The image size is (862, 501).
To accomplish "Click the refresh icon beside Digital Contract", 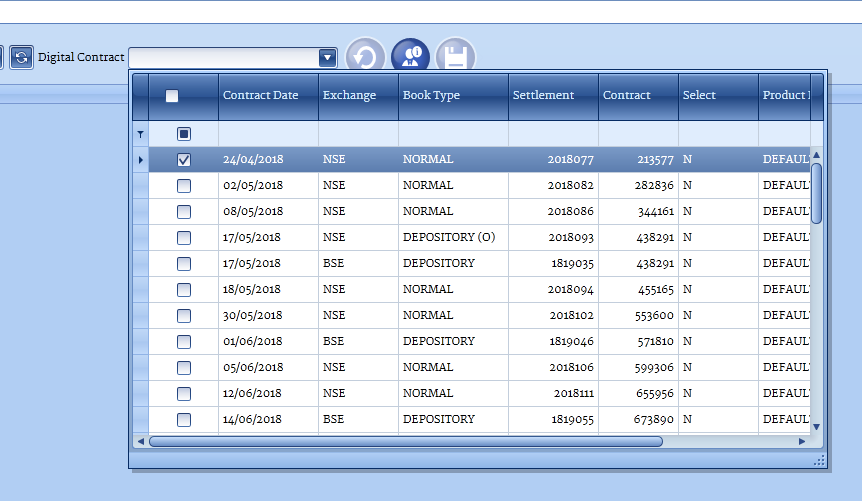I will click(x=21, y=57).
